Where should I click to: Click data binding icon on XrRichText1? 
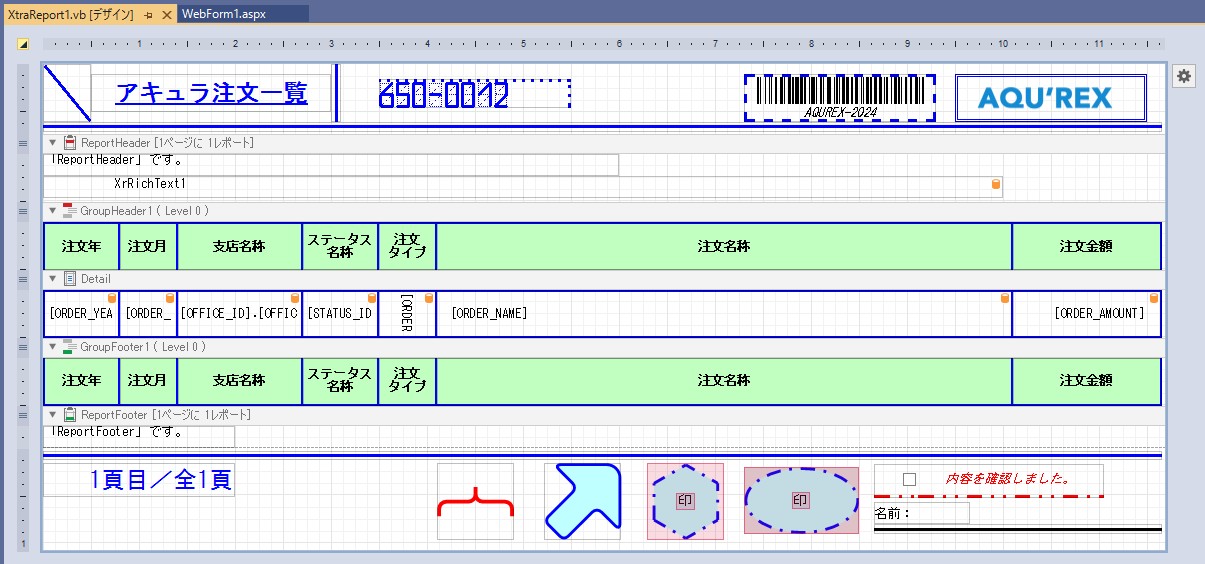point(995,184)
